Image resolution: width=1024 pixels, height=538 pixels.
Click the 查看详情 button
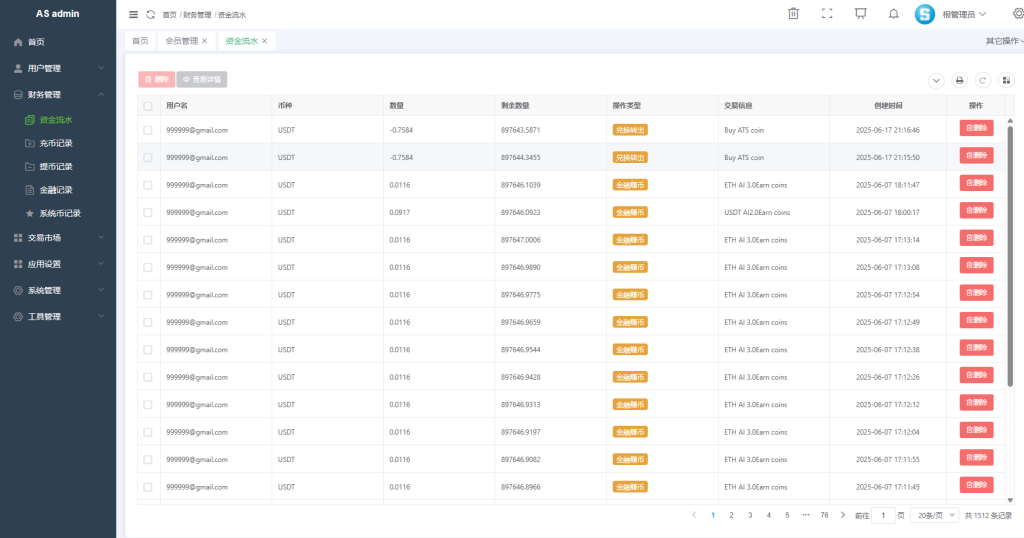click(202, 79)
